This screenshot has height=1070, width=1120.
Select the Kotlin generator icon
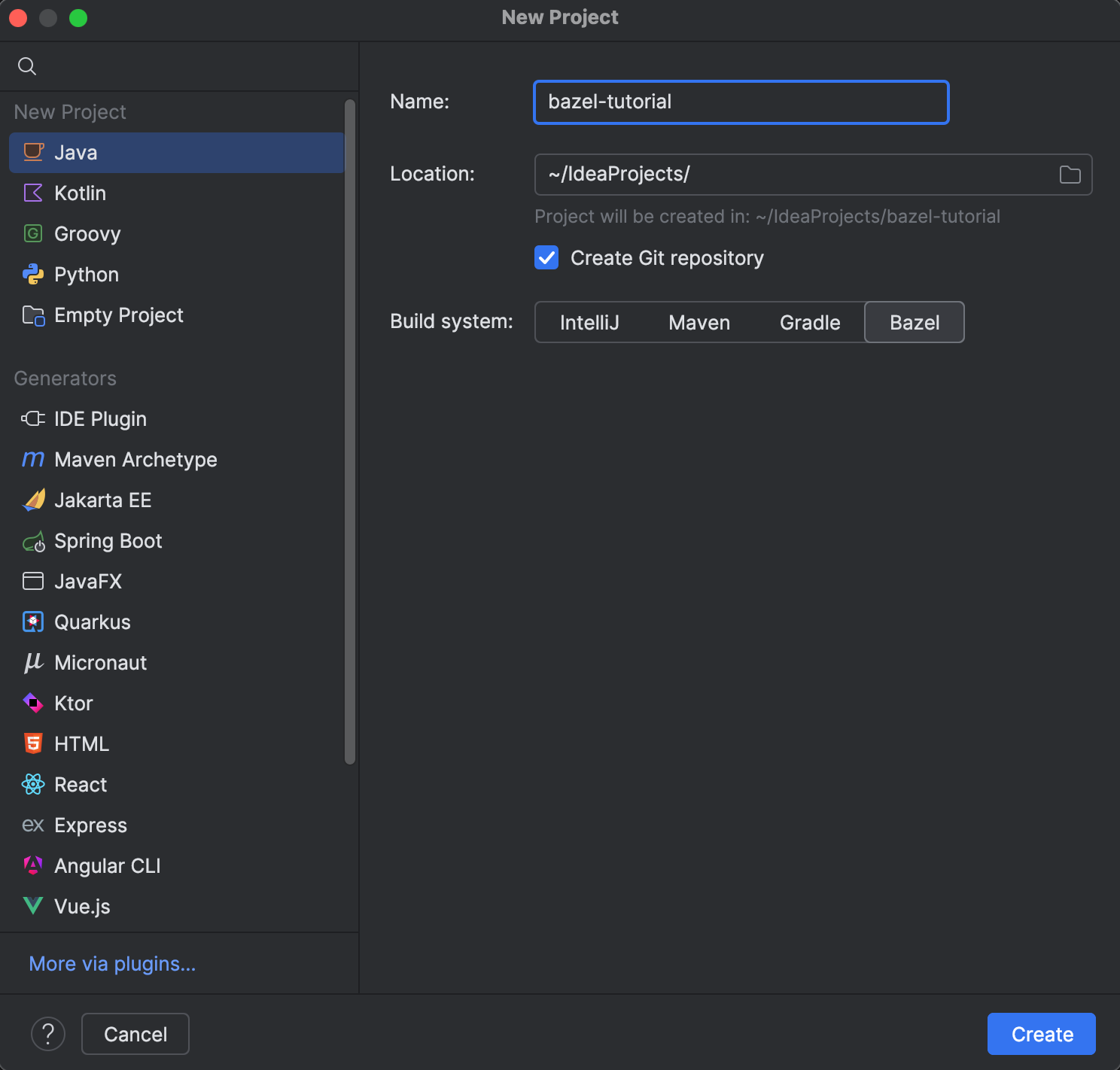coord(33,193)
